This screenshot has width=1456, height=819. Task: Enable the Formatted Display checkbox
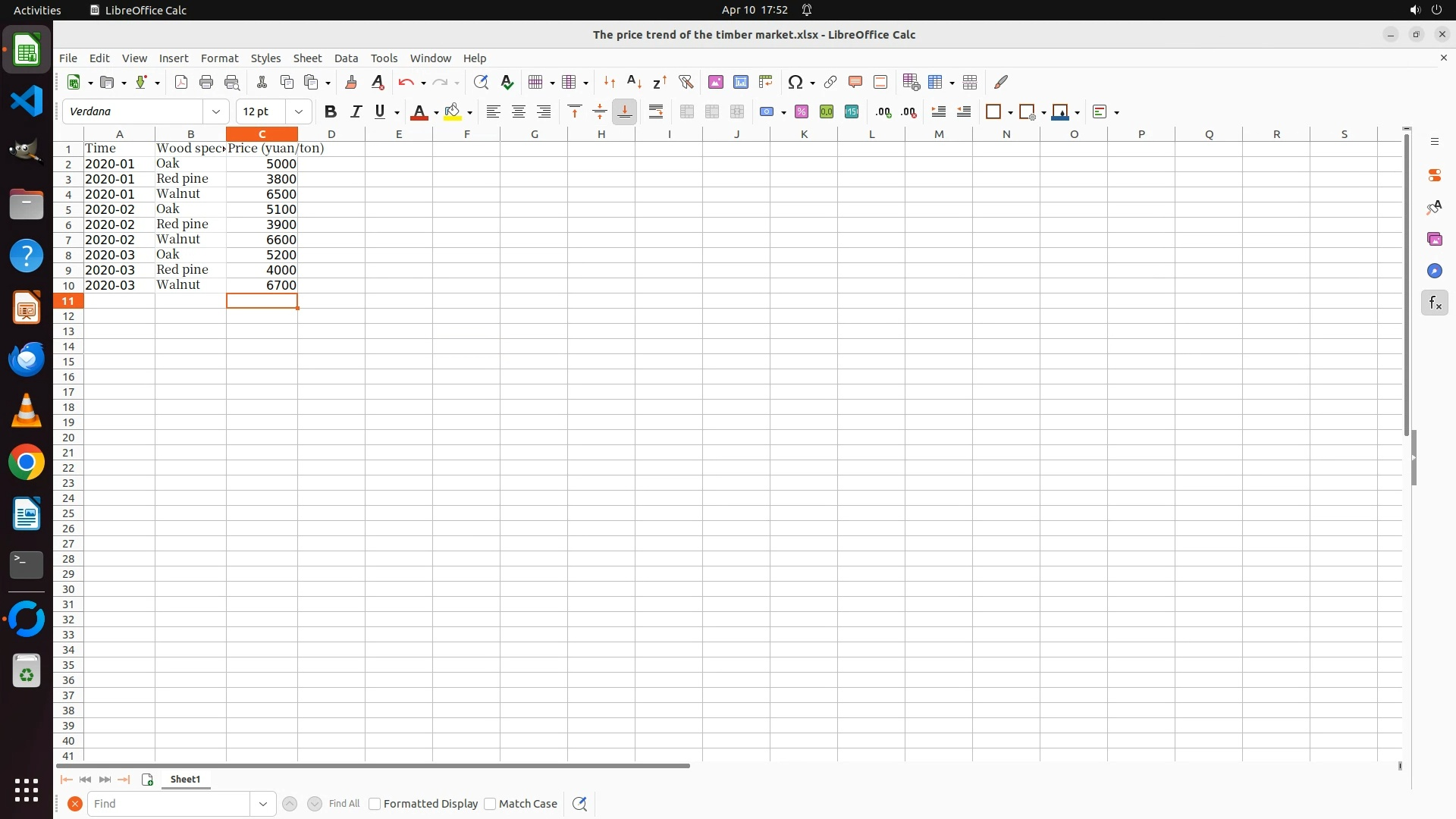375,804
